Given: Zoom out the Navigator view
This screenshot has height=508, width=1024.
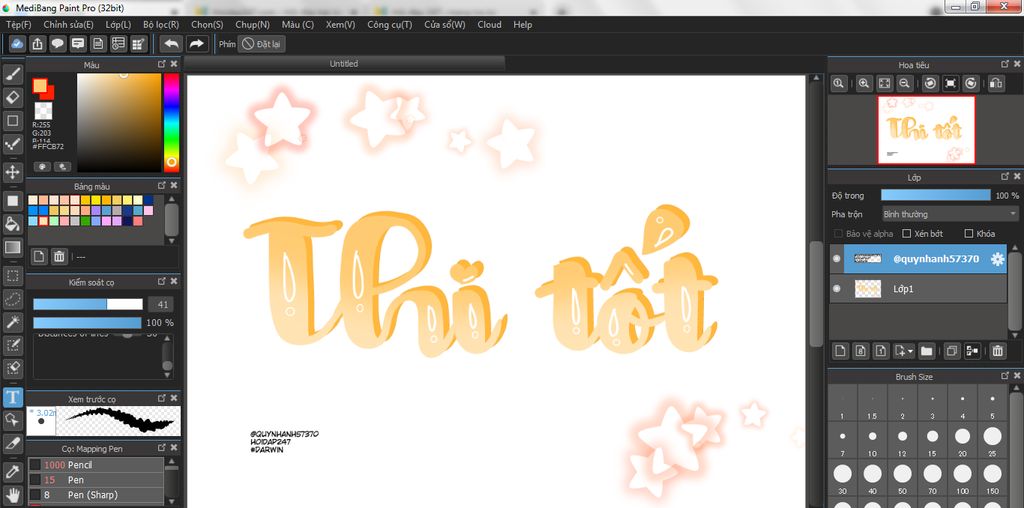Looking at the screenshot, I should (x=904, y=83).
